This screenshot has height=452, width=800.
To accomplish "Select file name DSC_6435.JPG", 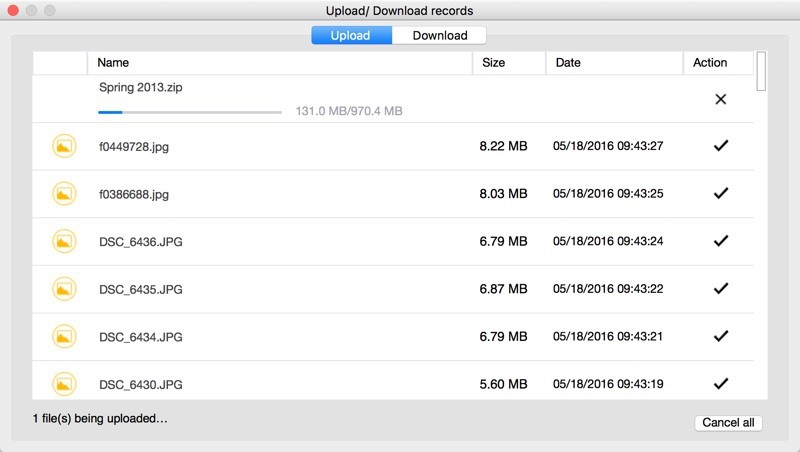I will (x=141, y=289).
